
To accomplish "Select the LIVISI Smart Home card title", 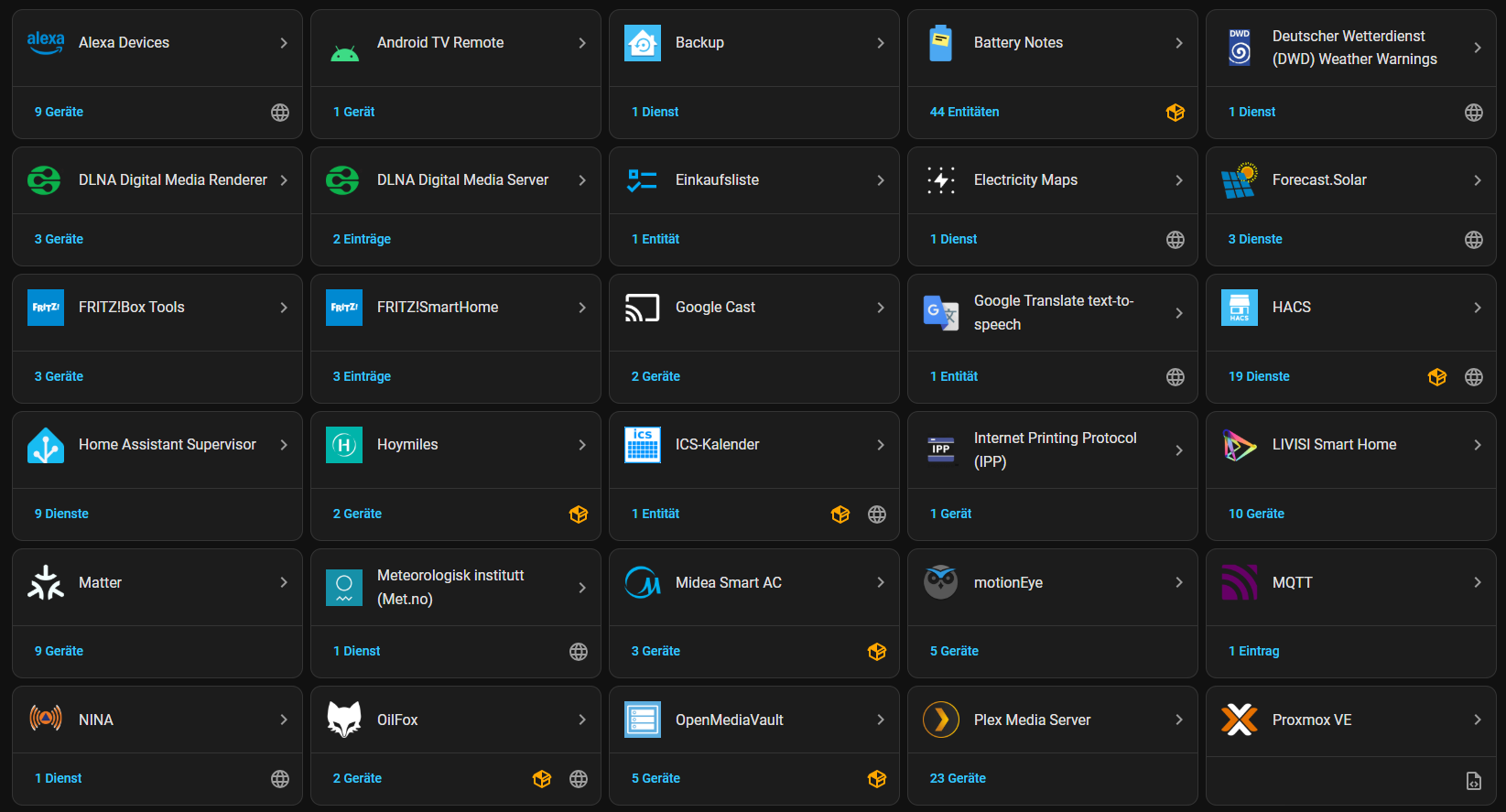I will [x=1334, y=445].
